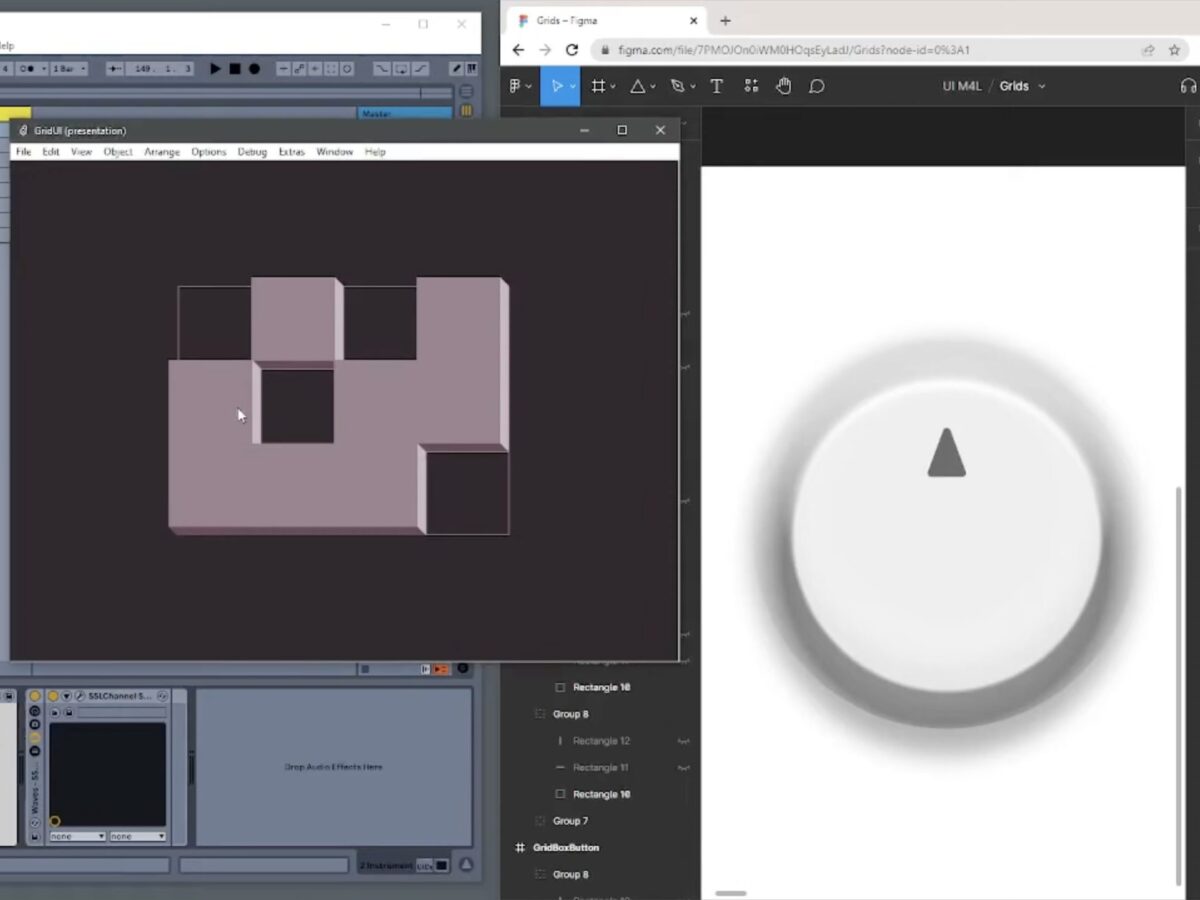Open the Debug menu in GridUI window
Viewport: 1200px width, 900px height.
[252, 152]
